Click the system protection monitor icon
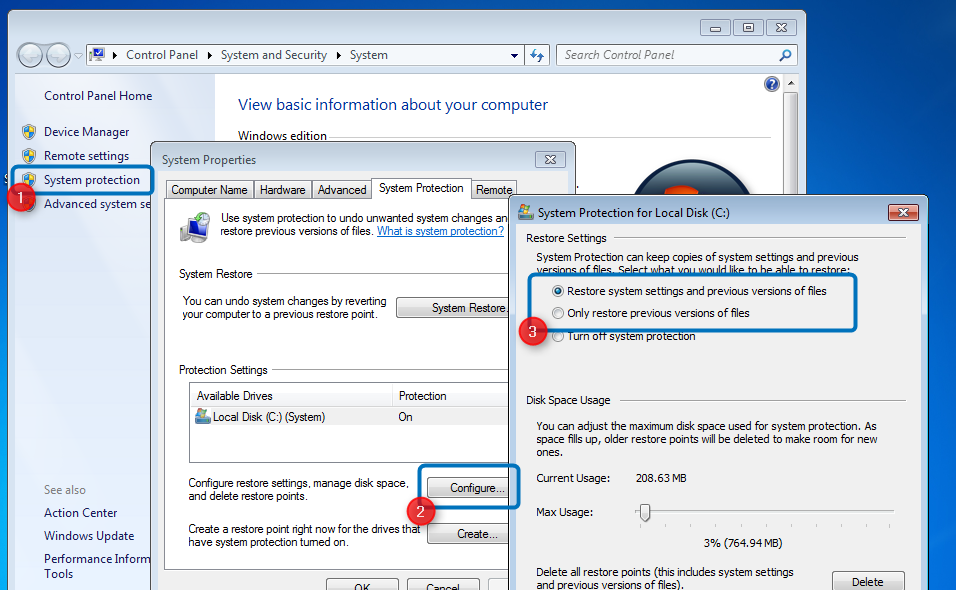 196,227
